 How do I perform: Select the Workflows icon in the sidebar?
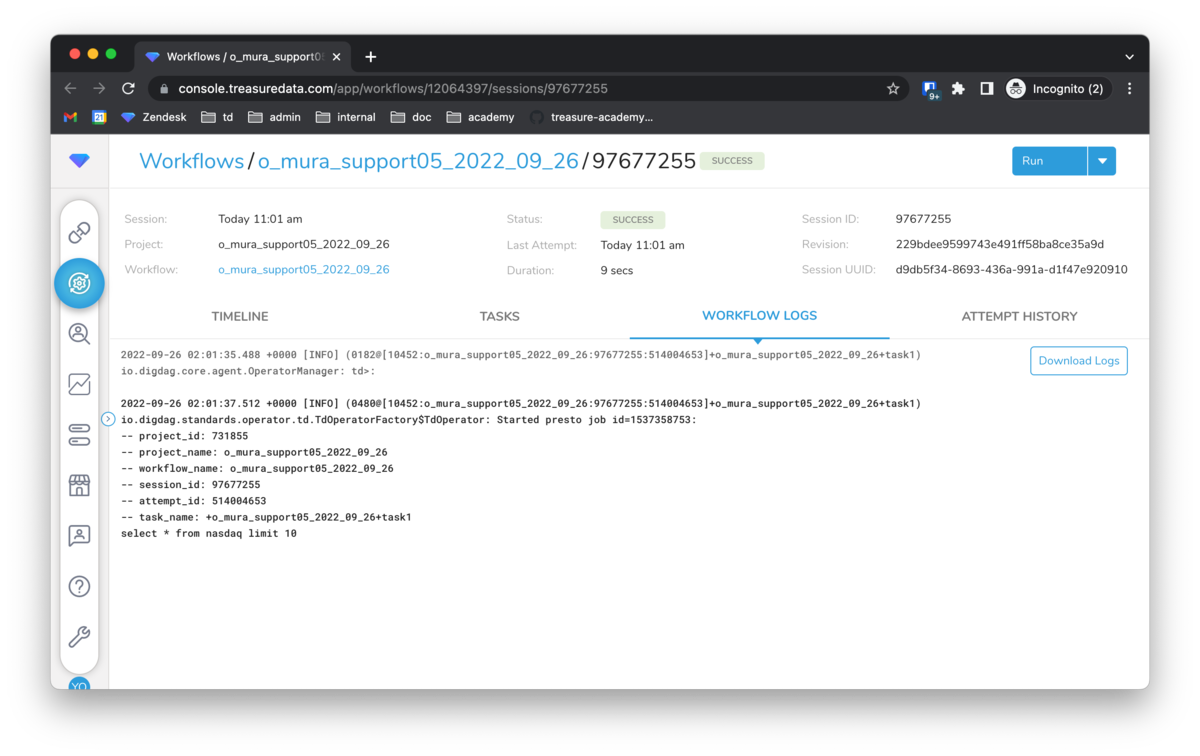click(79, 283)
